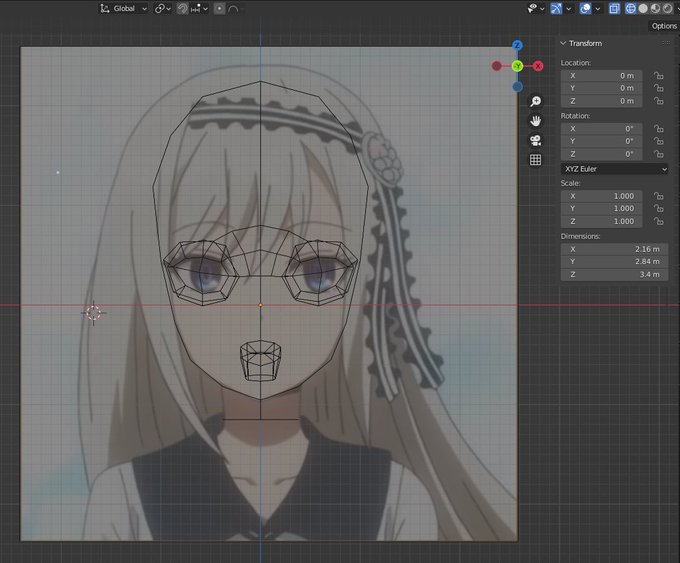The image size is (680, 563).
Task: Toggle the Show Gizmo button
Action: tap(556, 8)
